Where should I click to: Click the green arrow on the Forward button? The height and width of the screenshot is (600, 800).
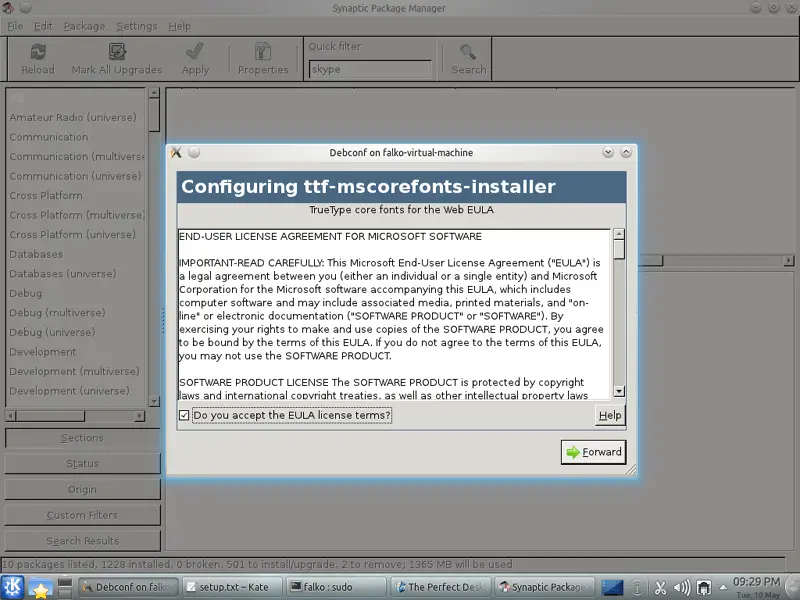573,452
